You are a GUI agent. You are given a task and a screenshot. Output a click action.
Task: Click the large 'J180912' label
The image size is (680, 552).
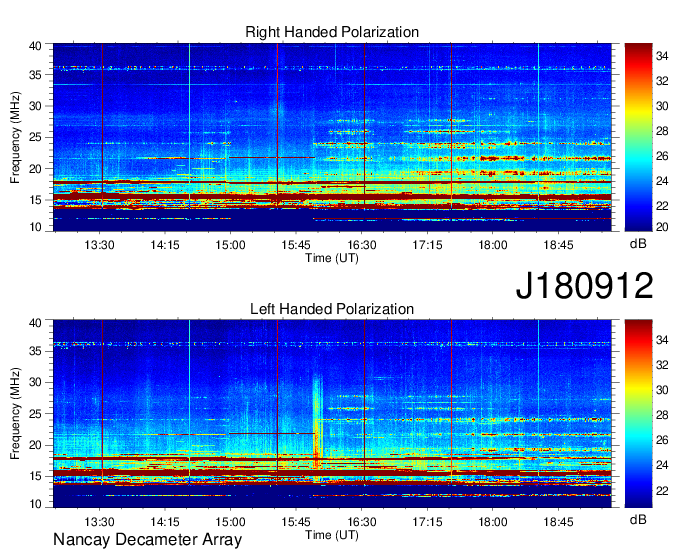pos(584,285)
